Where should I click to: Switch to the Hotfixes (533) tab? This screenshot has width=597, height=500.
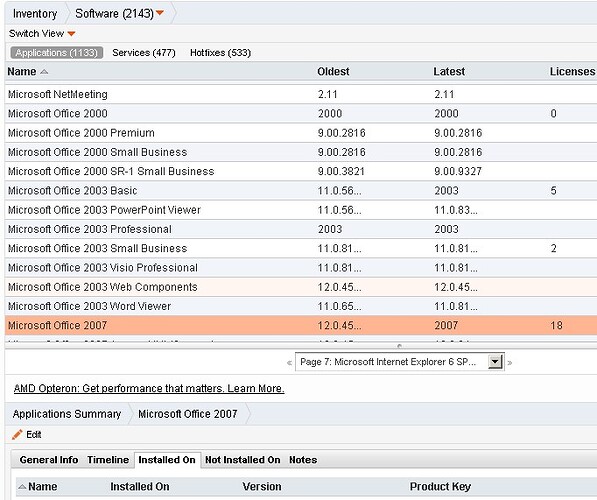(220, 53)
